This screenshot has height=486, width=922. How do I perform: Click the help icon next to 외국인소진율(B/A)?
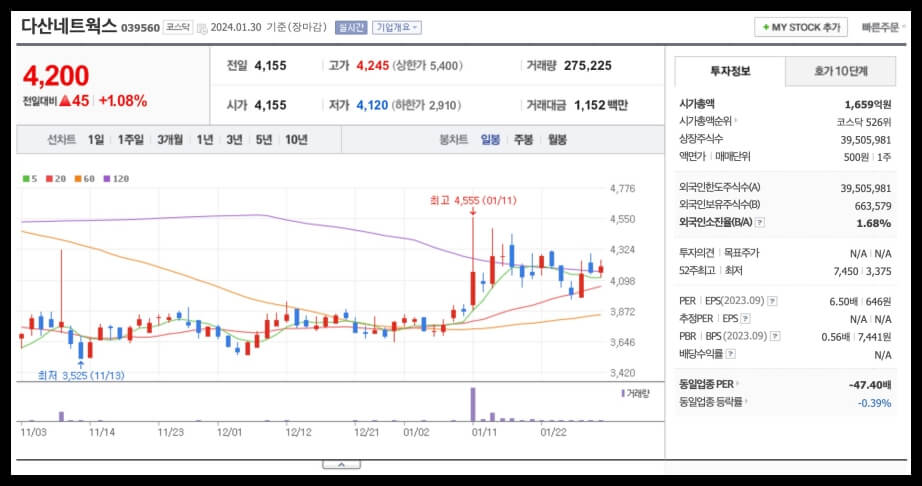point(760,223)
